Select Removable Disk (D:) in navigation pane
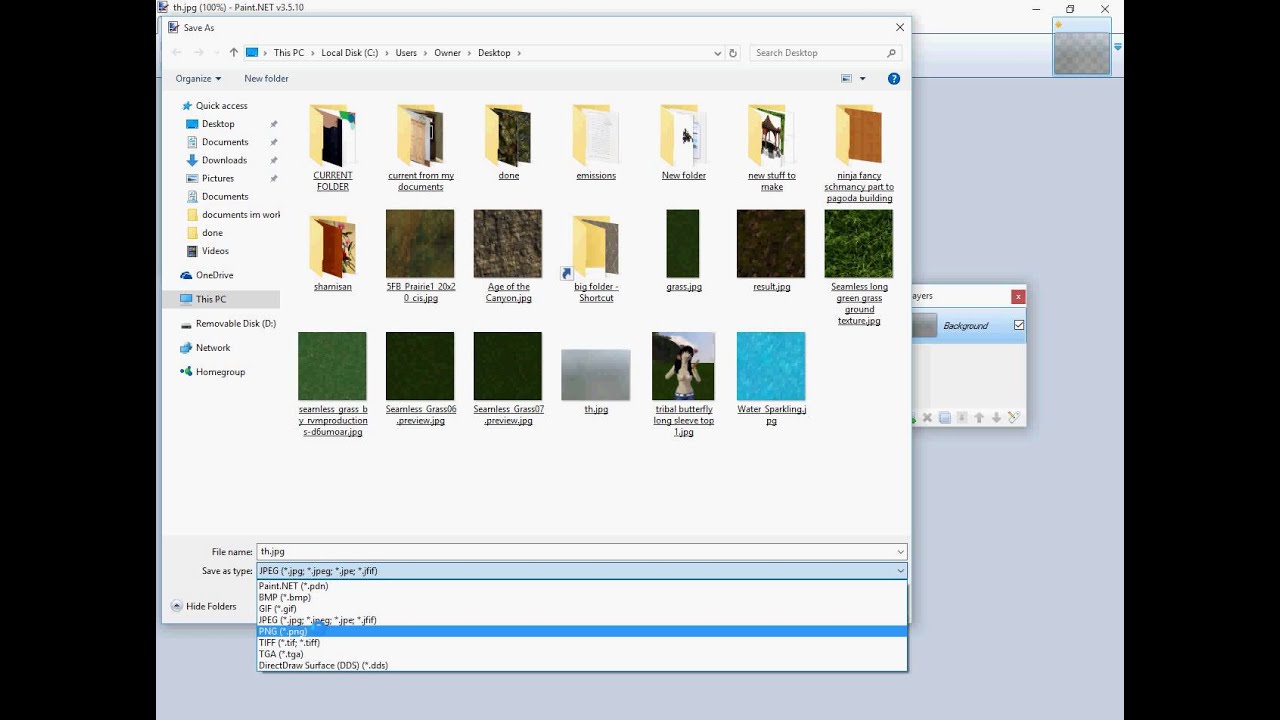 point(236,324)
